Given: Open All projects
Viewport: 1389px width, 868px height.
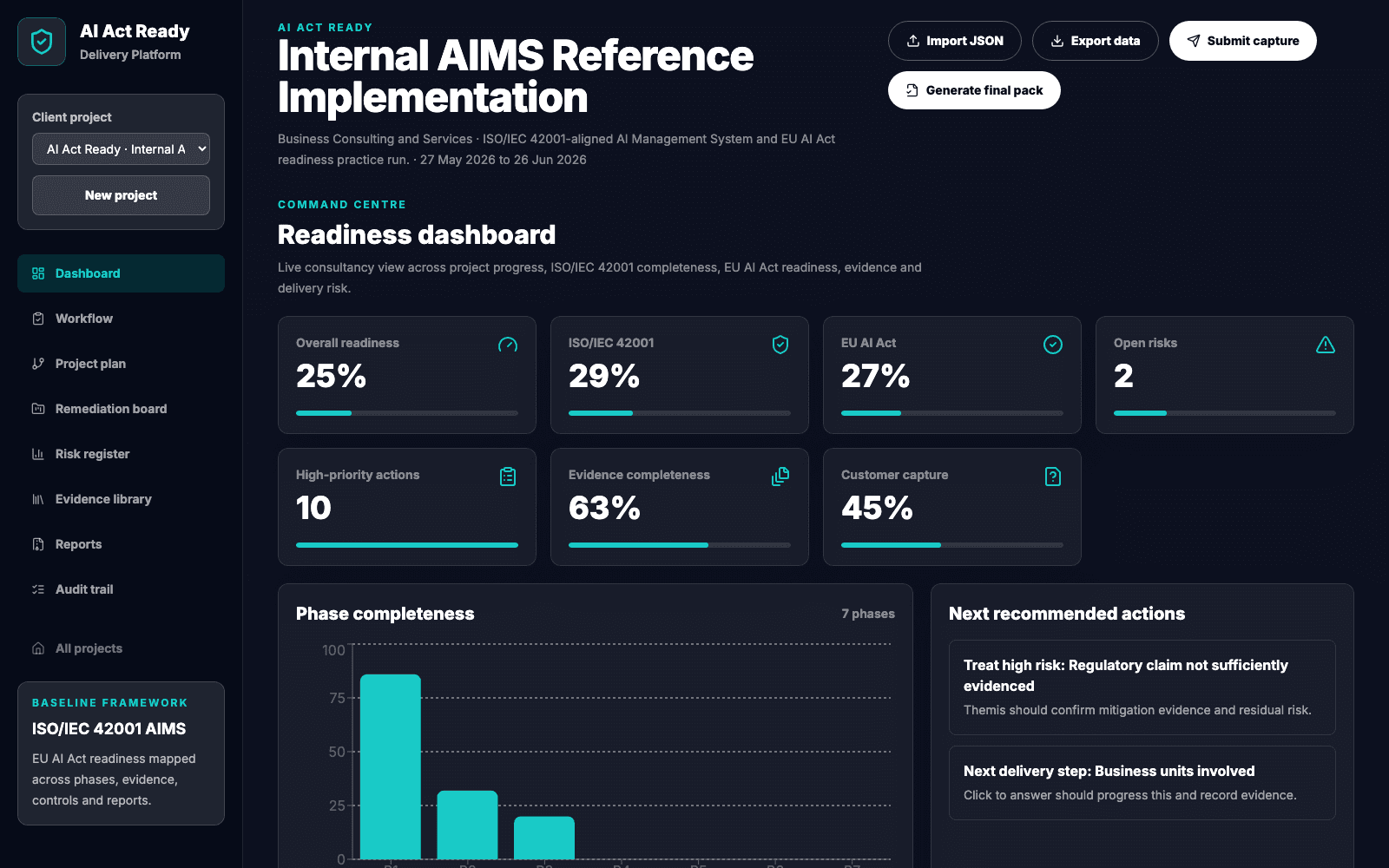Looking at the screenshot, I should (121, 648).
